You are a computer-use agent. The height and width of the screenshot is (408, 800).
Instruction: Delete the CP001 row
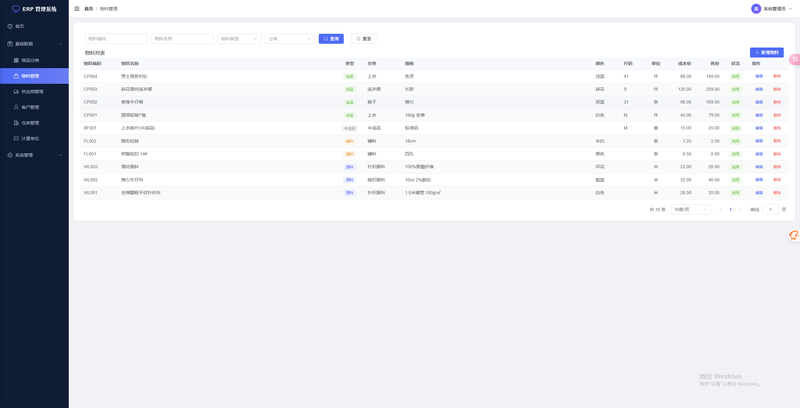[x=777, y=115]
